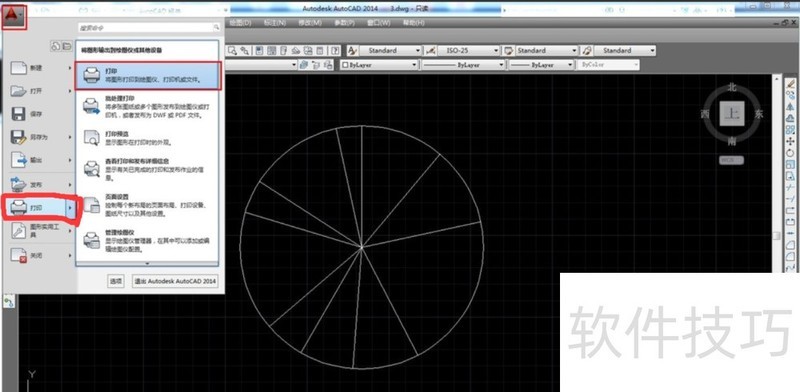This screenshot has height=392, width=800.
Task: Select the Copy tool in Modify toolbar
Action: click(x=790, y=95)
